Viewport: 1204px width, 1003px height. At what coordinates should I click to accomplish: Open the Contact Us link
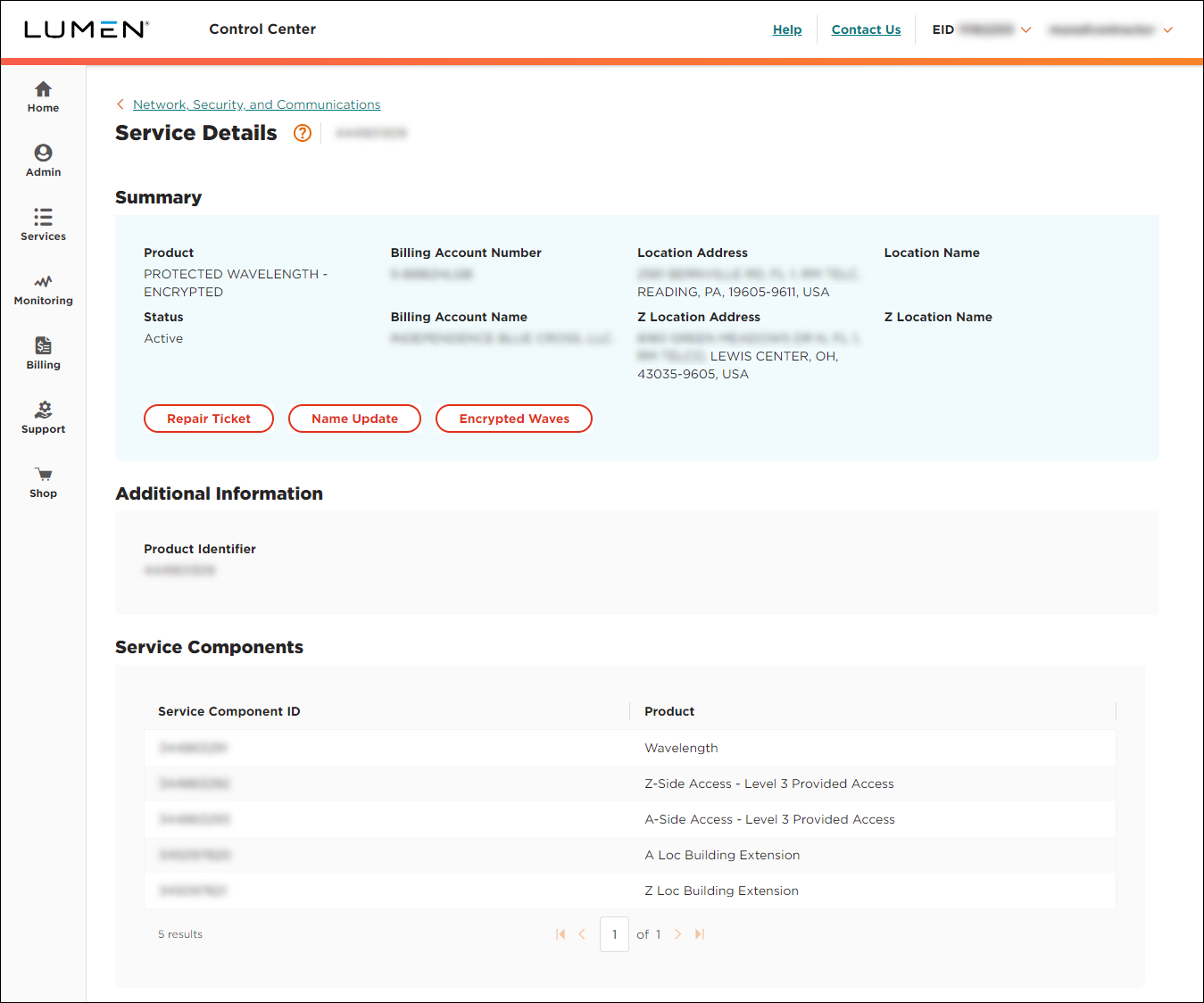[866, 29]
